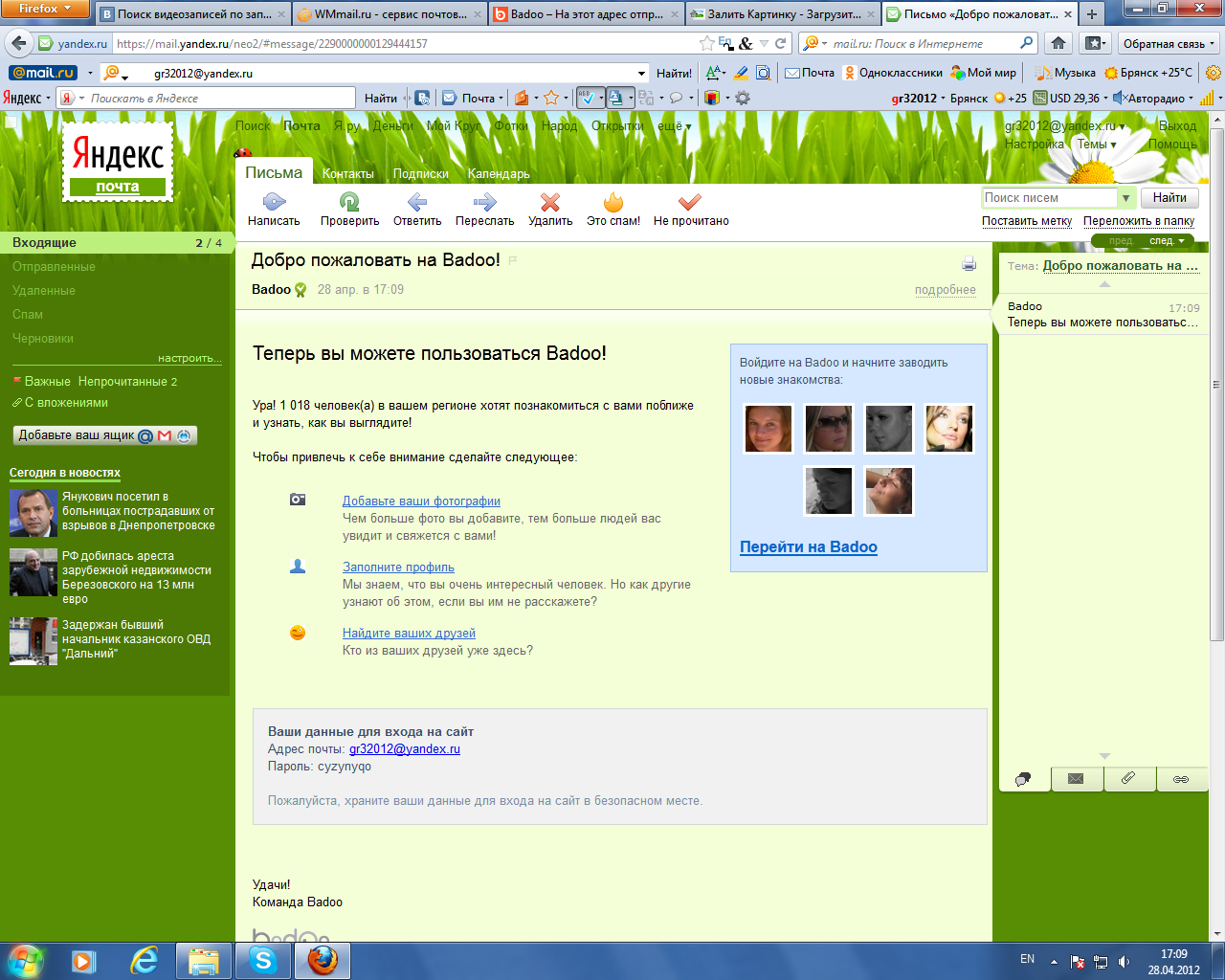Open mail.ru toolbar settings gear
Screen dimensions: 1225x980
click(1214, 73)
